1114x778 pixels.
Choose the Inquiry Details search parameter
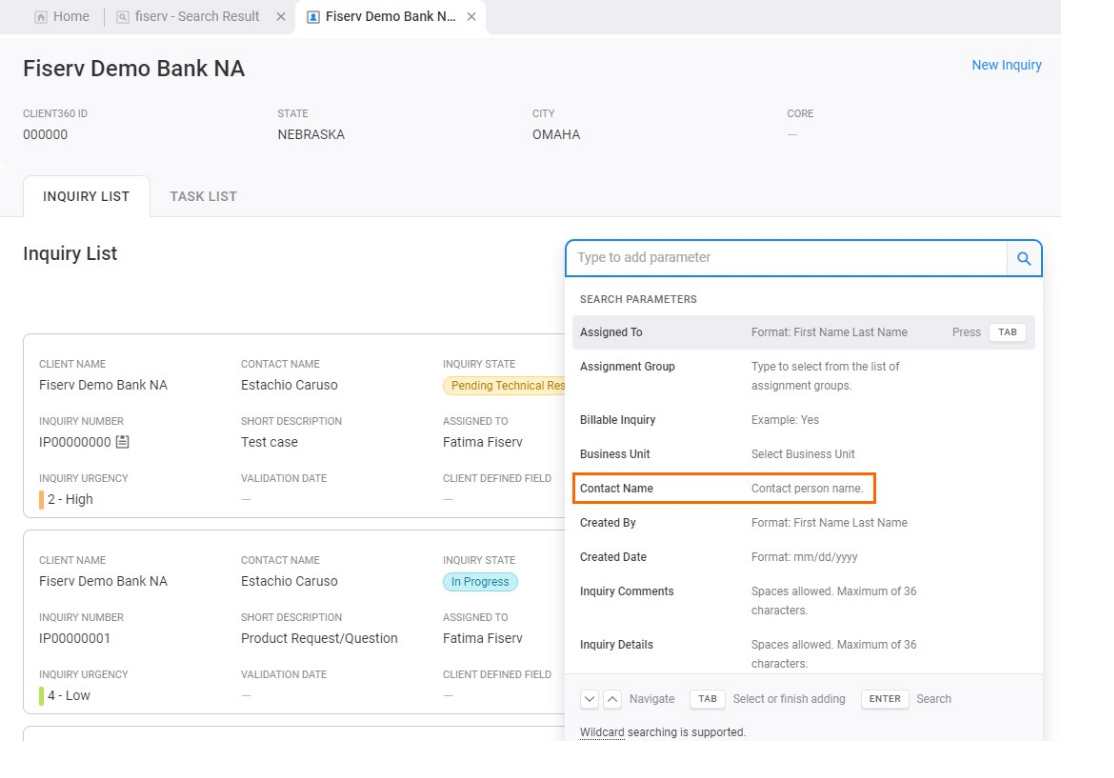click(x=804, y=654)
